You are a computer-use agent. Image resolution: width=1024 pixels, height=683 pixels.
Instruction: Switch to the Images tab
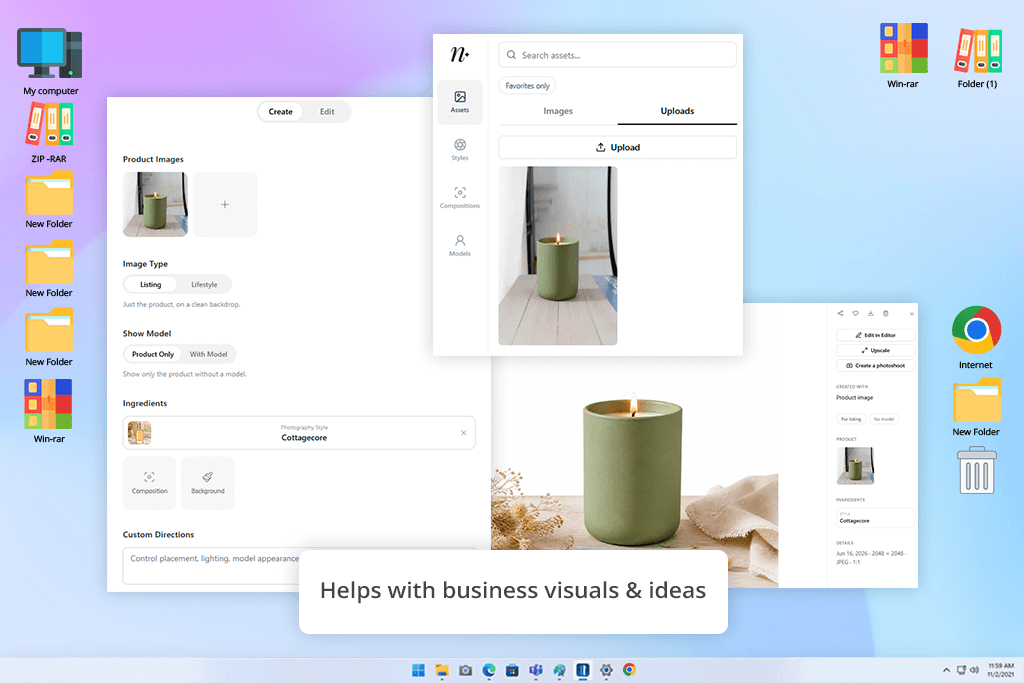click(558, 111)
